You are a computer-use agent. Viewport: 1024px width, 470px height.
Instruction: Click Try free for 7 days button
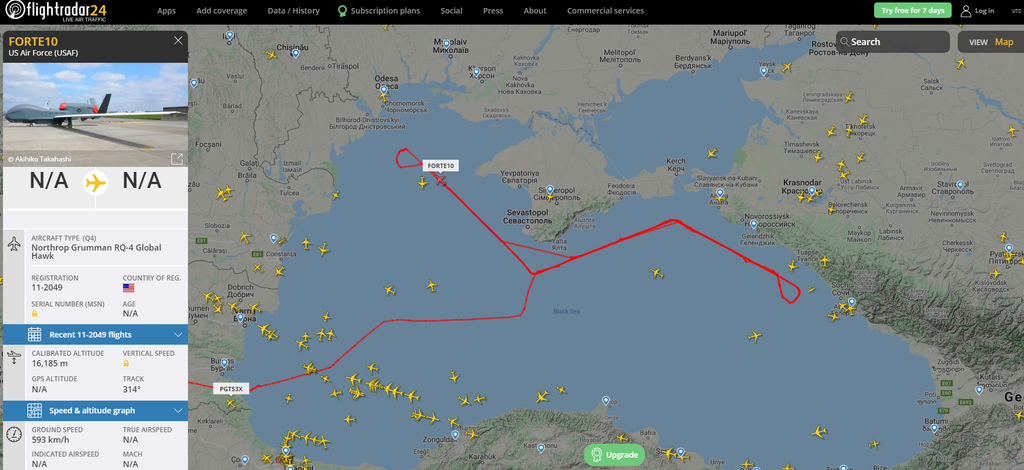[912, 10]
